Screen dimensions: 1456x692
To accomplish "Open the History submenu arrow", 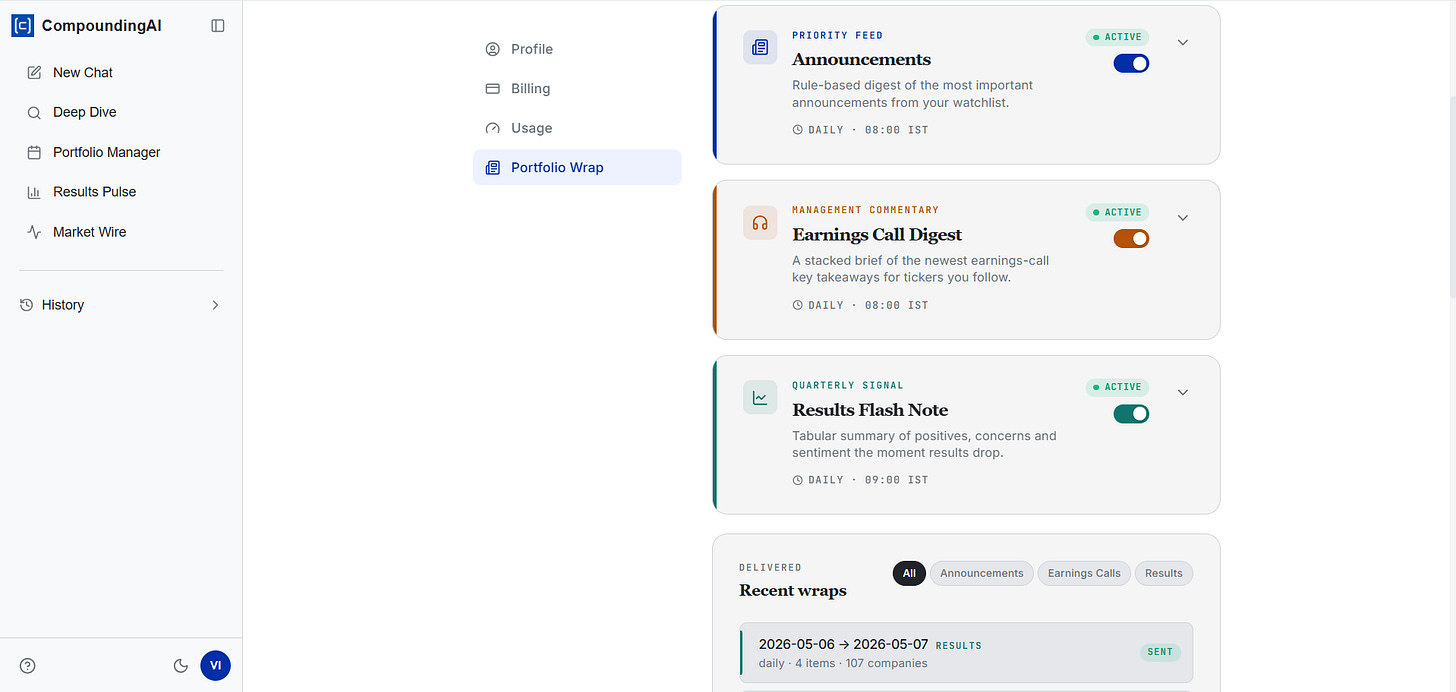I will [215, 305].
